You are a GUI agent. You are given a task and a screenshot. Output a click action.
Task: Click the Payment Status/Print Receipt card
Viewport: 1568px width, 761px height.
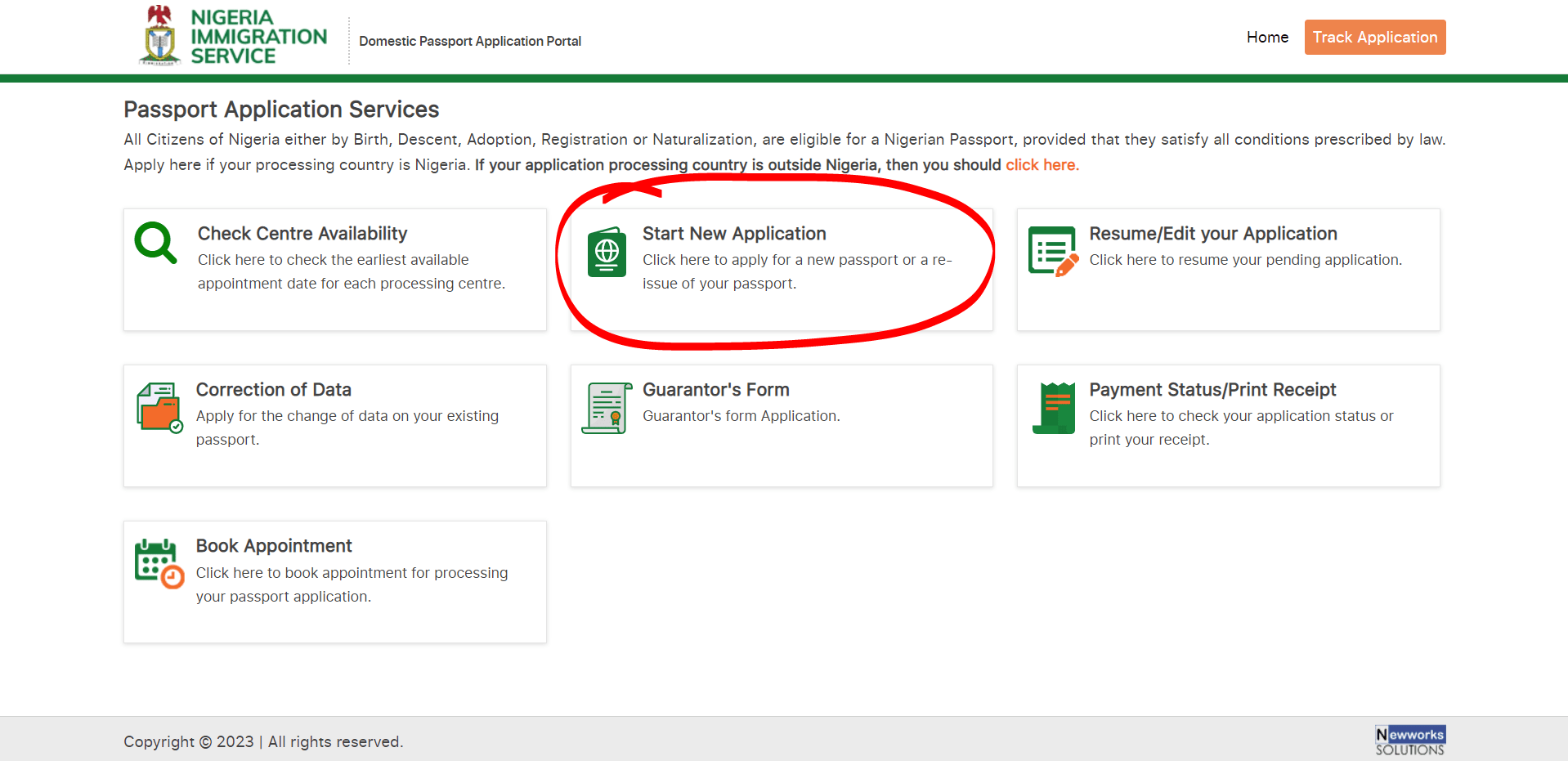(x=1228, y=425)
